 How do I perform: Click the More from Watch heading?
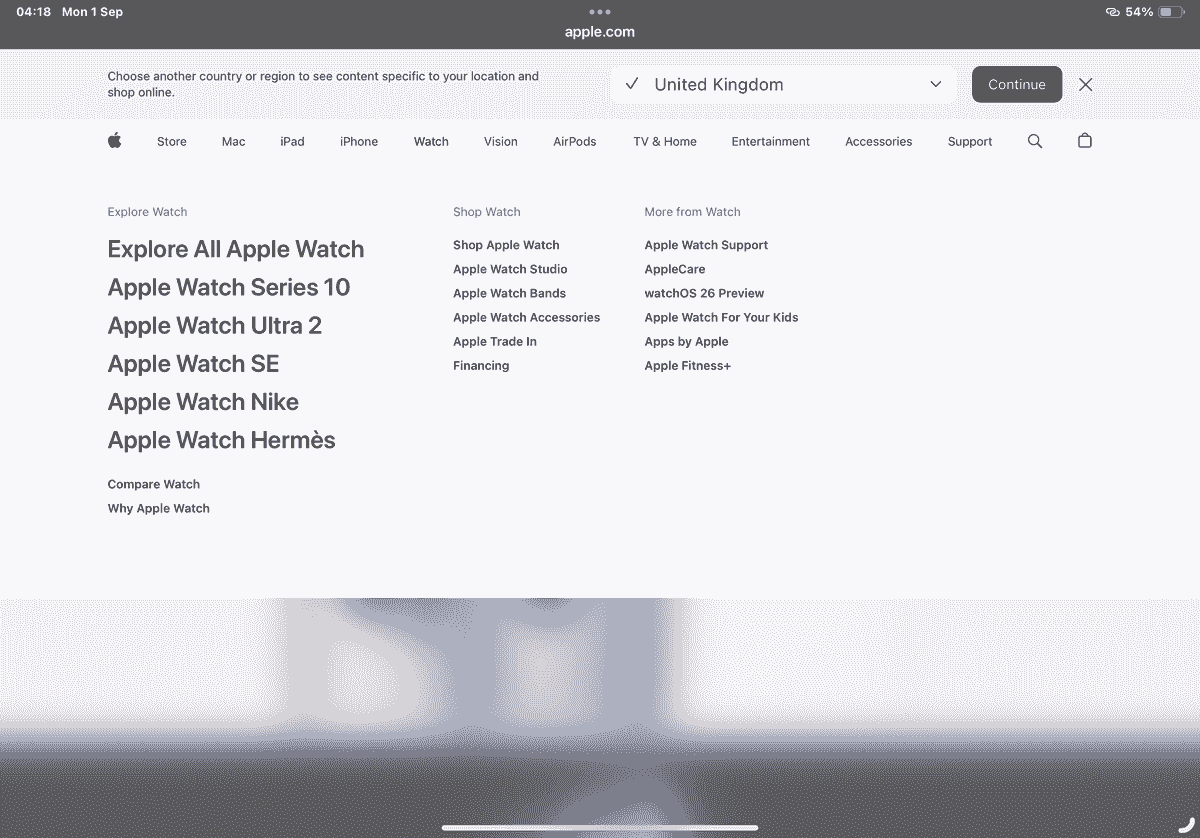[693, 212]
